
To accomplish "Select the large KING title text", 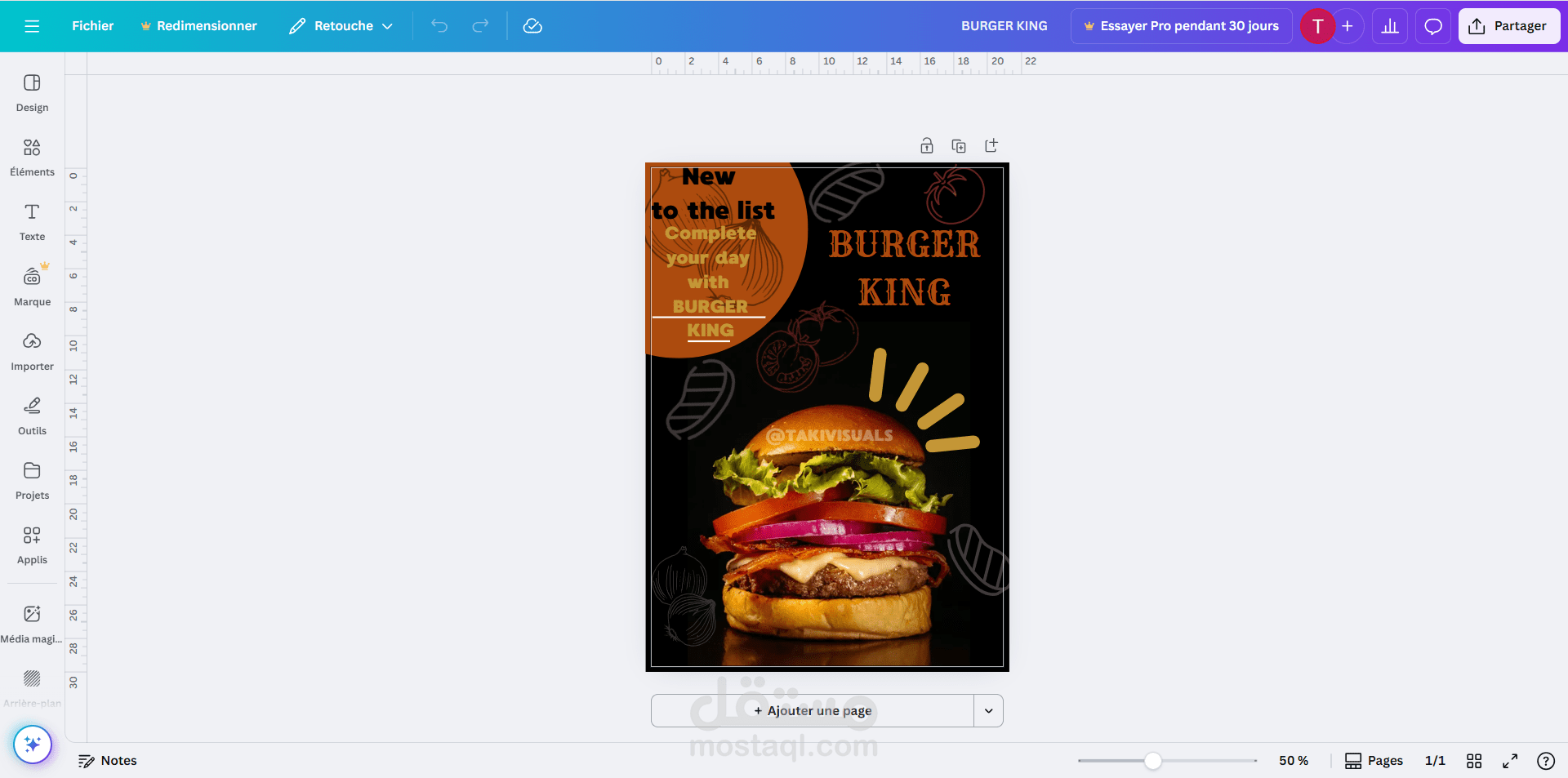I will 904,292.
